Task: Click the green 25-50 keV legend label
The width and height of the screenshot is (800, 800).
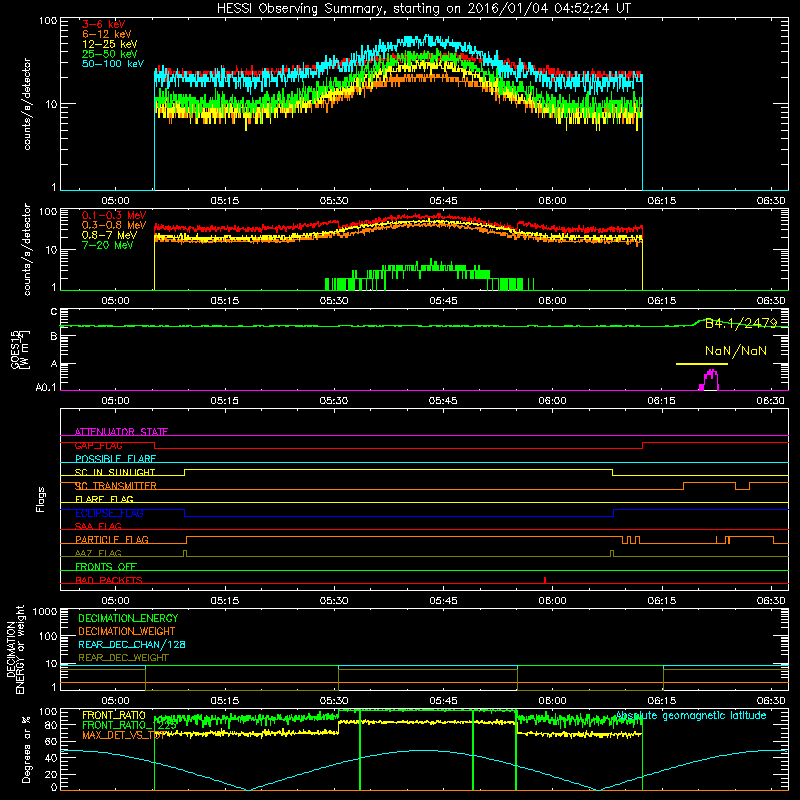Action: pos(110,54)
